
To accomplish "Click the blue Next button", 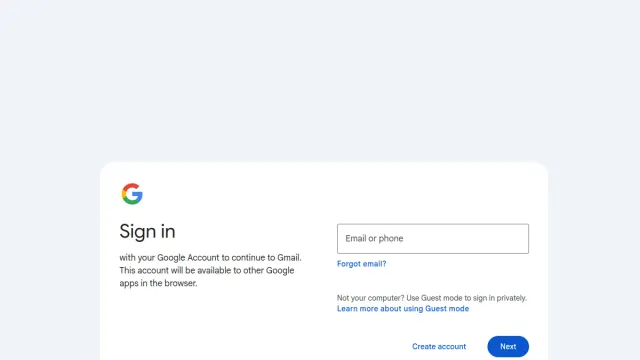I will (x=508, y=347).
